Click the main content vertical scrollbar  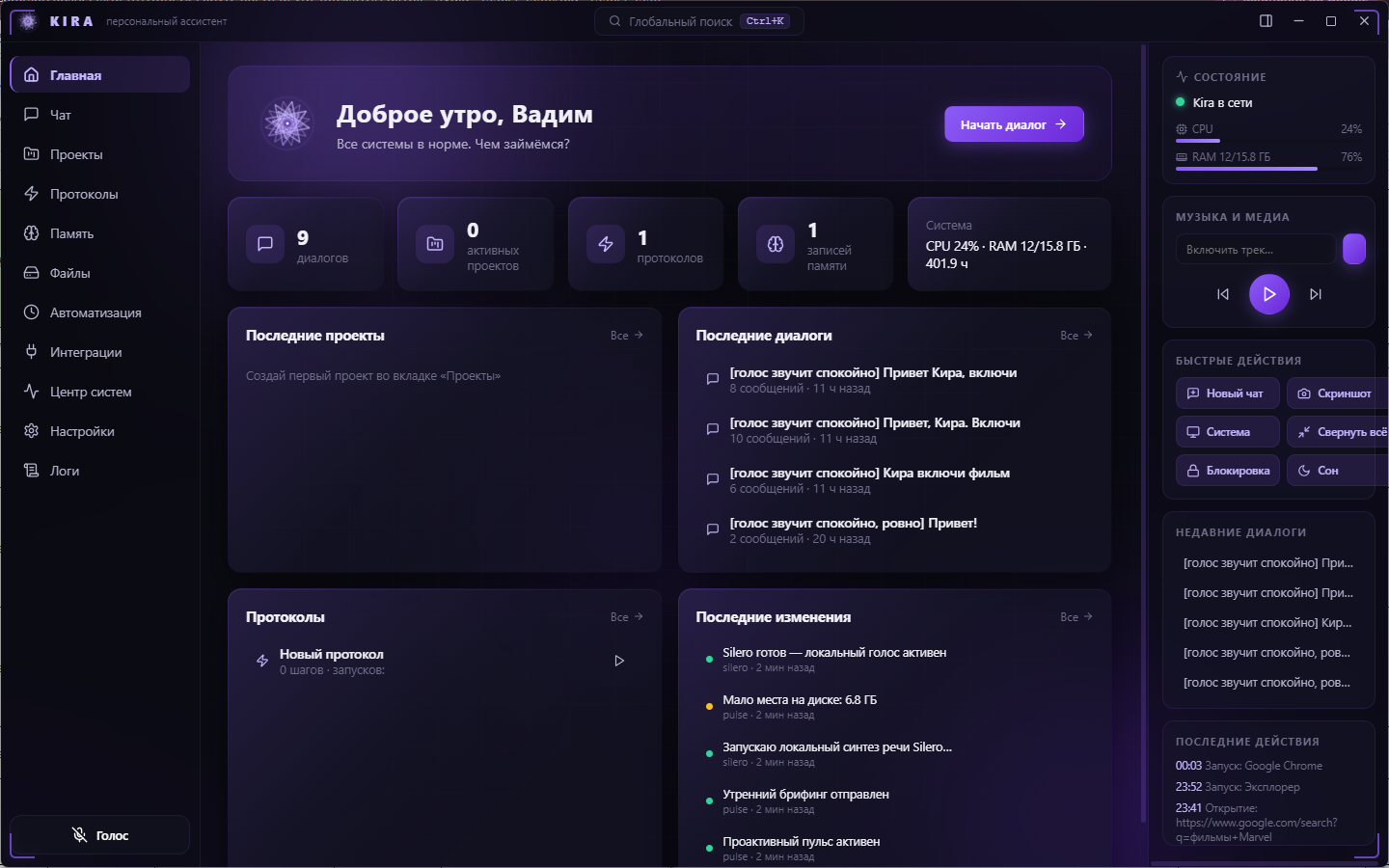pyautogui.click(x=1144, y=434)
